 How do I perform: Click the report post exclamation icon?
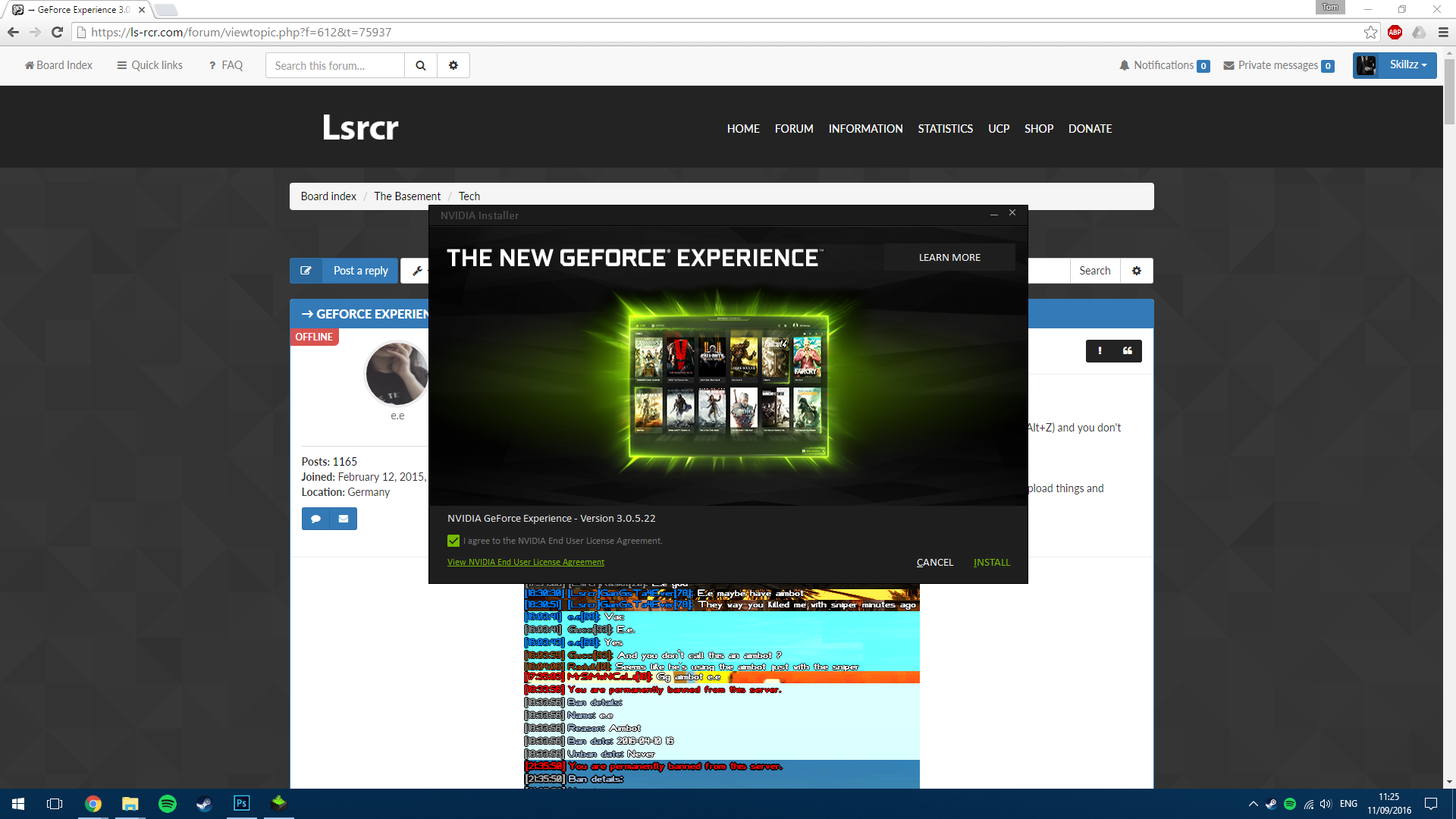1100,351
